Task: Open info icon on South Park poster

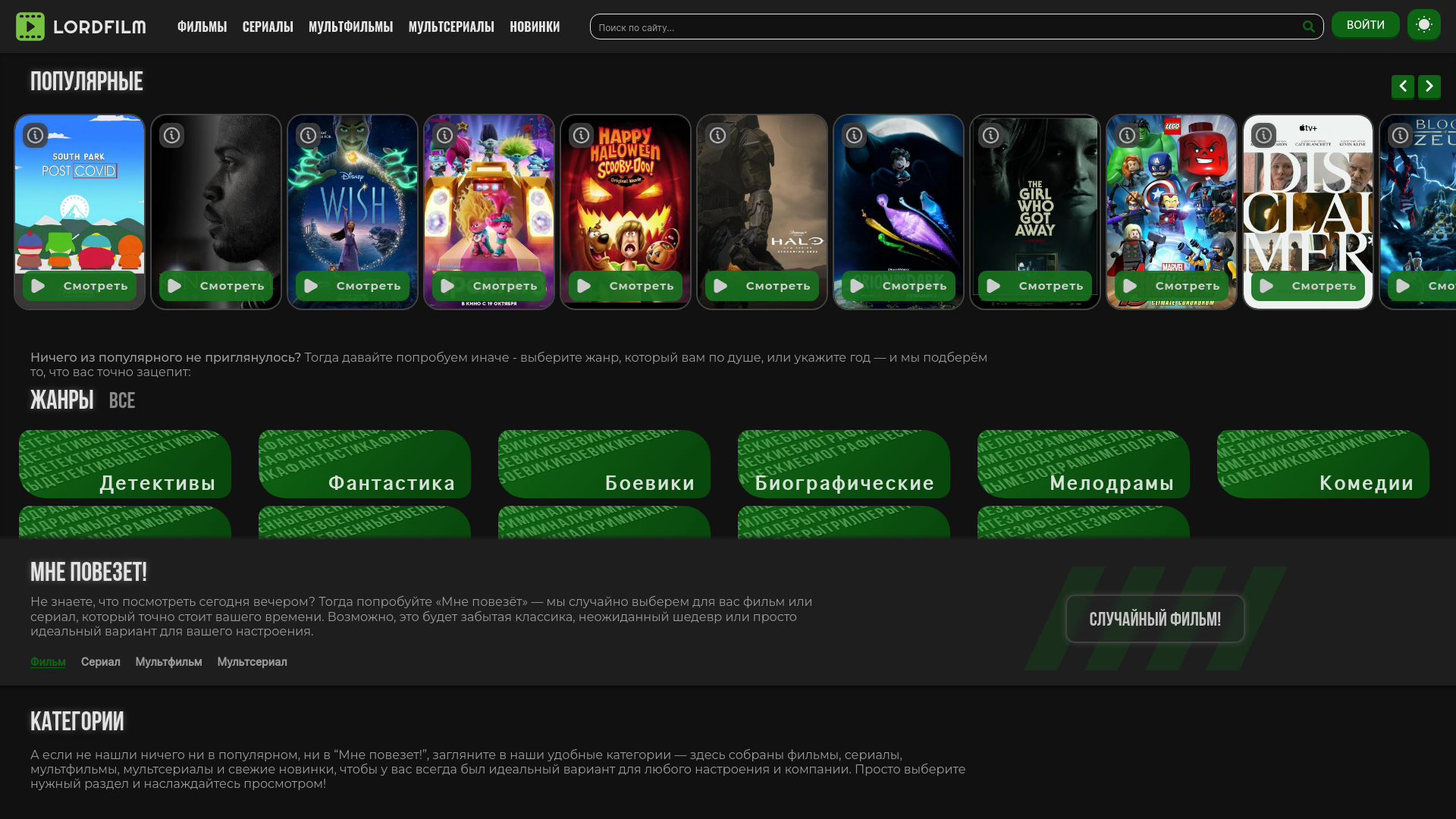Action: coord(35,136)
